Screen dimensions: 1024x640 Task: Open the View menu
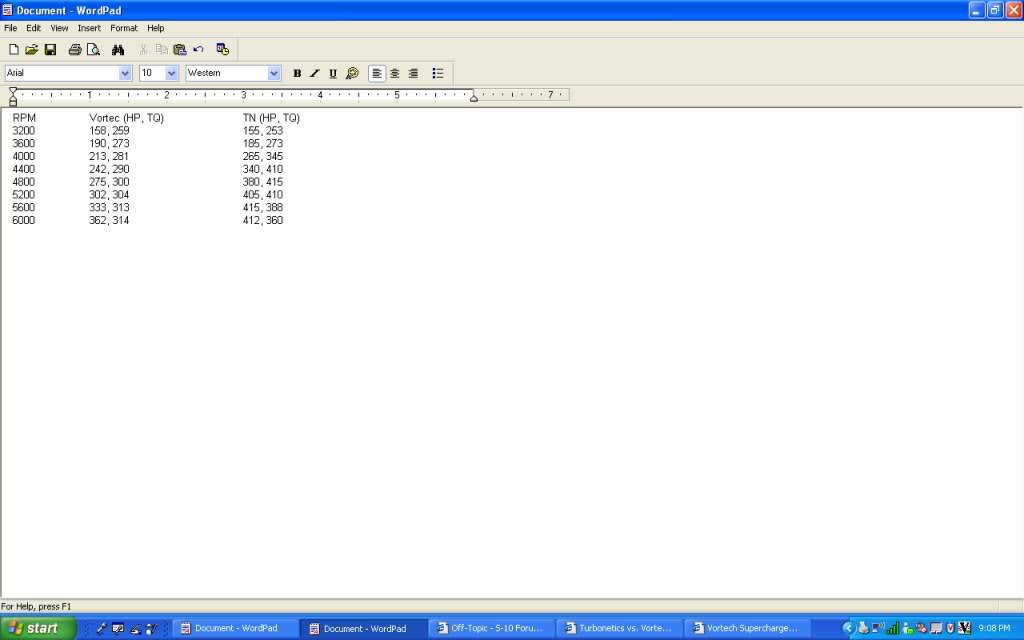click(x=59, y=28)
